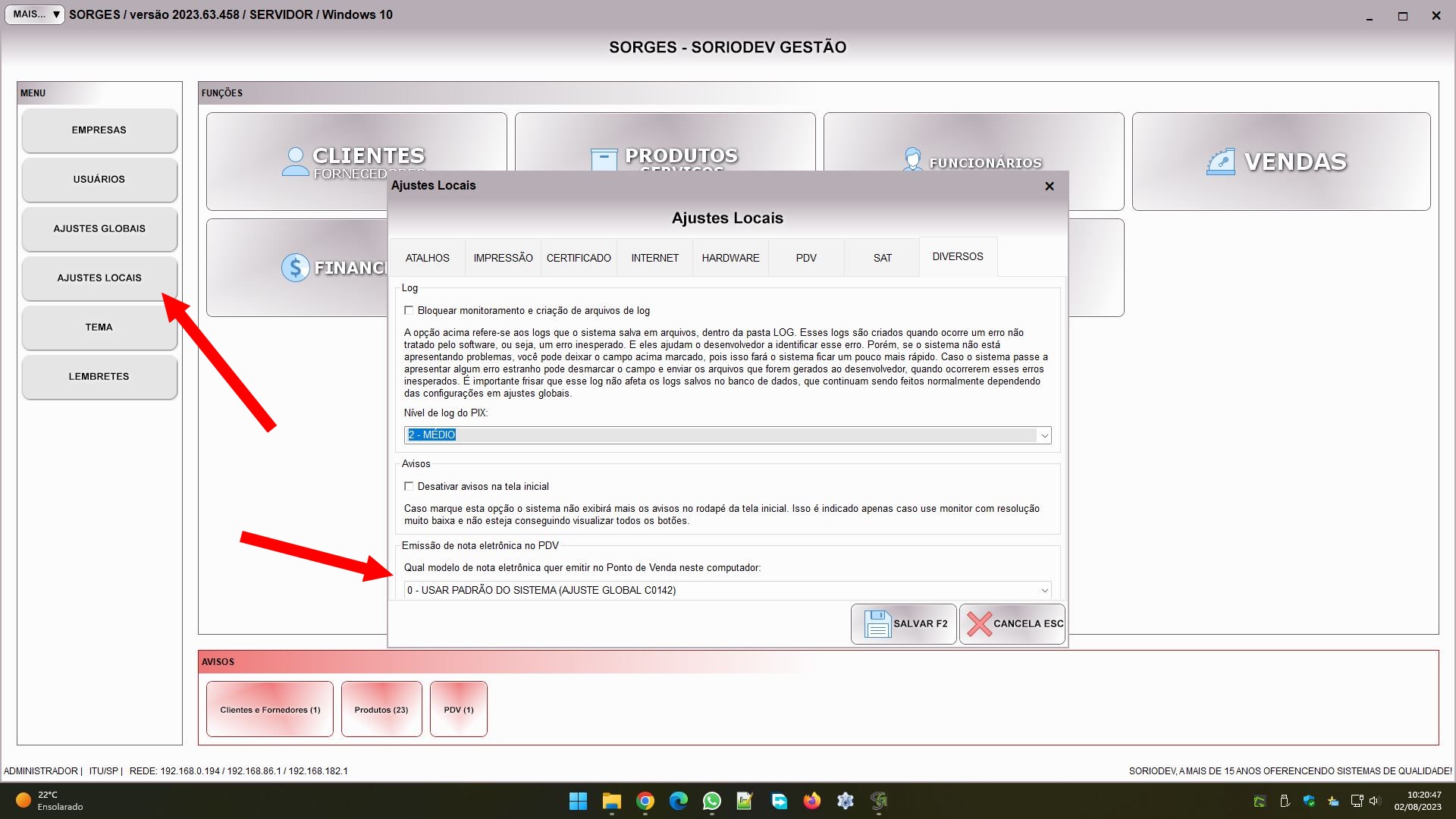
Task: Open the MAIS... dropdown in title bar
Action: click(35, 14)
